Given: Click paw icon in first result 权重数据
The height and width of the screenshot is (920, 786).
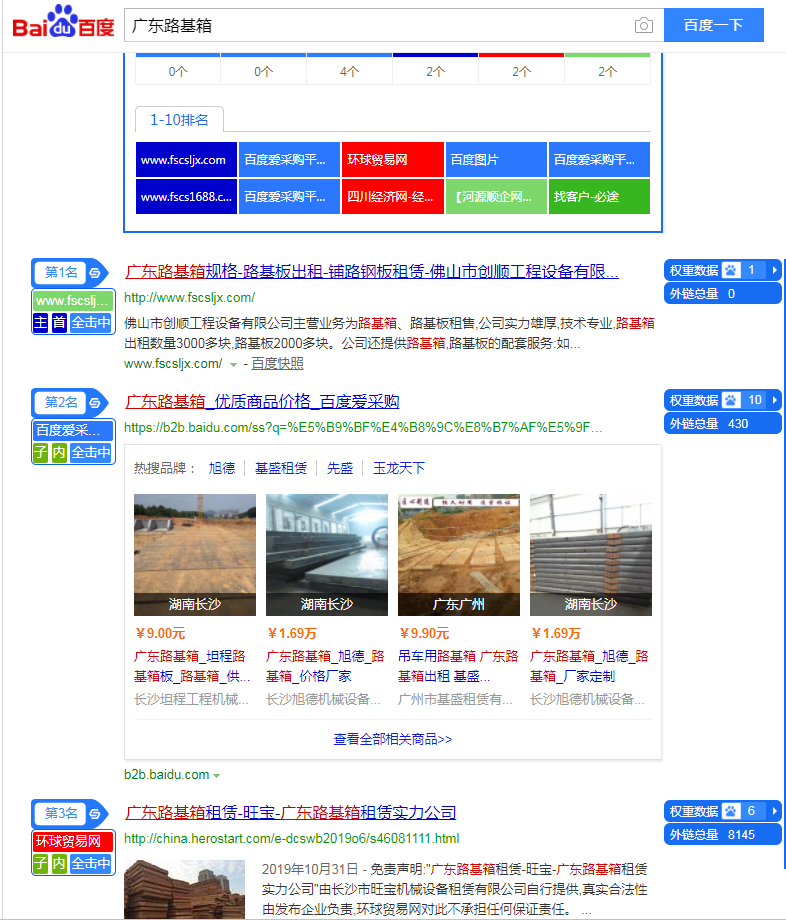Looking at the screenshot, I should click(x=731, y=270).
